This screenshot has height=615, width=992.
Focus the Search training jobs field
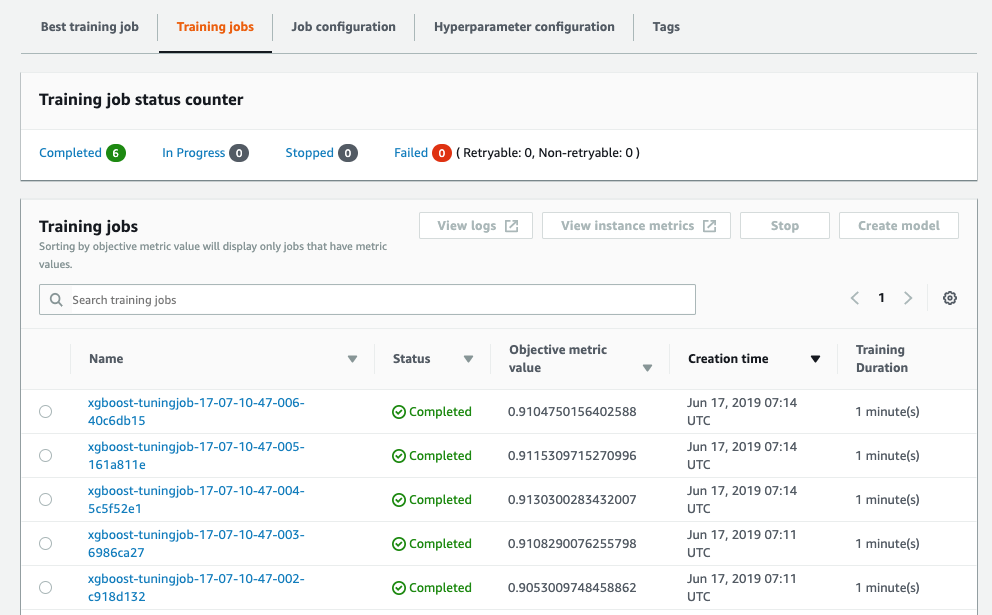coord(367,300)
